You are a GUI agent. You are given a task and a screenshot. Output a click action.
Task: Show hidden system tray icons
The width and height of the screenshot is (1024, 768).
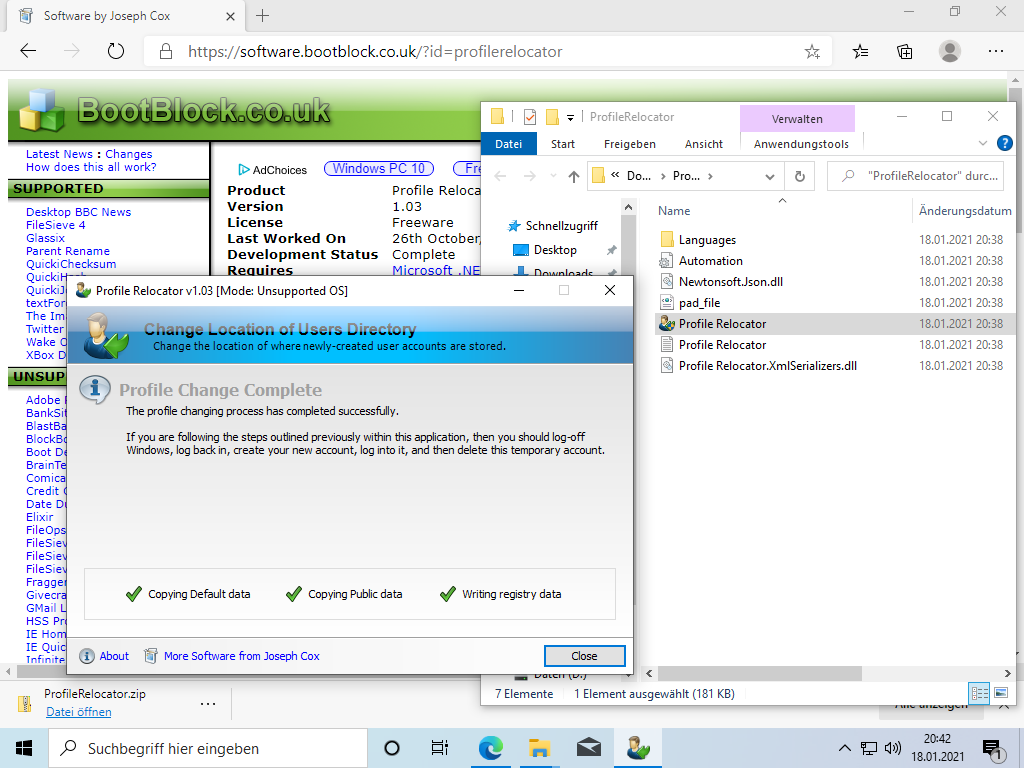844,748
